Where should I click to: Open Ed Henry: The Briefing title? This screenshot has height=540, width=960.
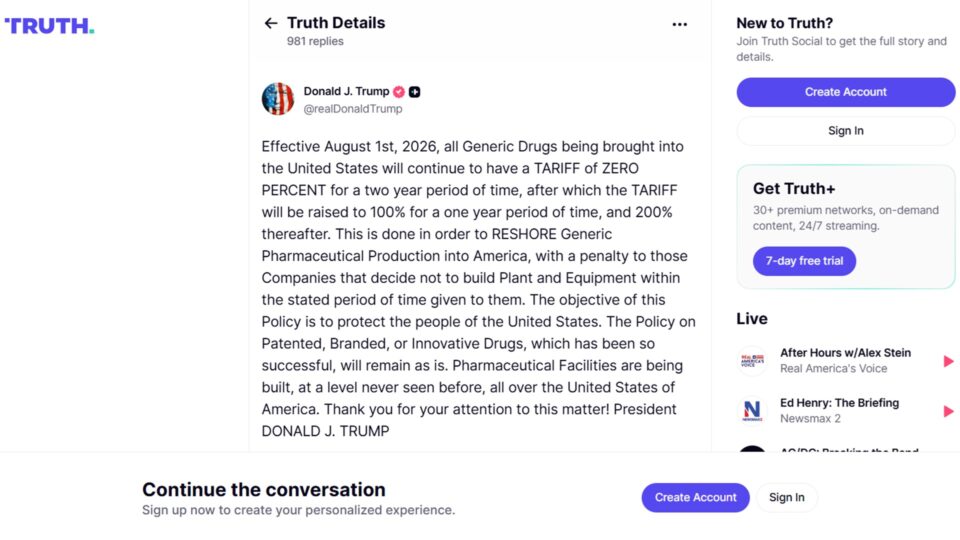coord(839,403)
